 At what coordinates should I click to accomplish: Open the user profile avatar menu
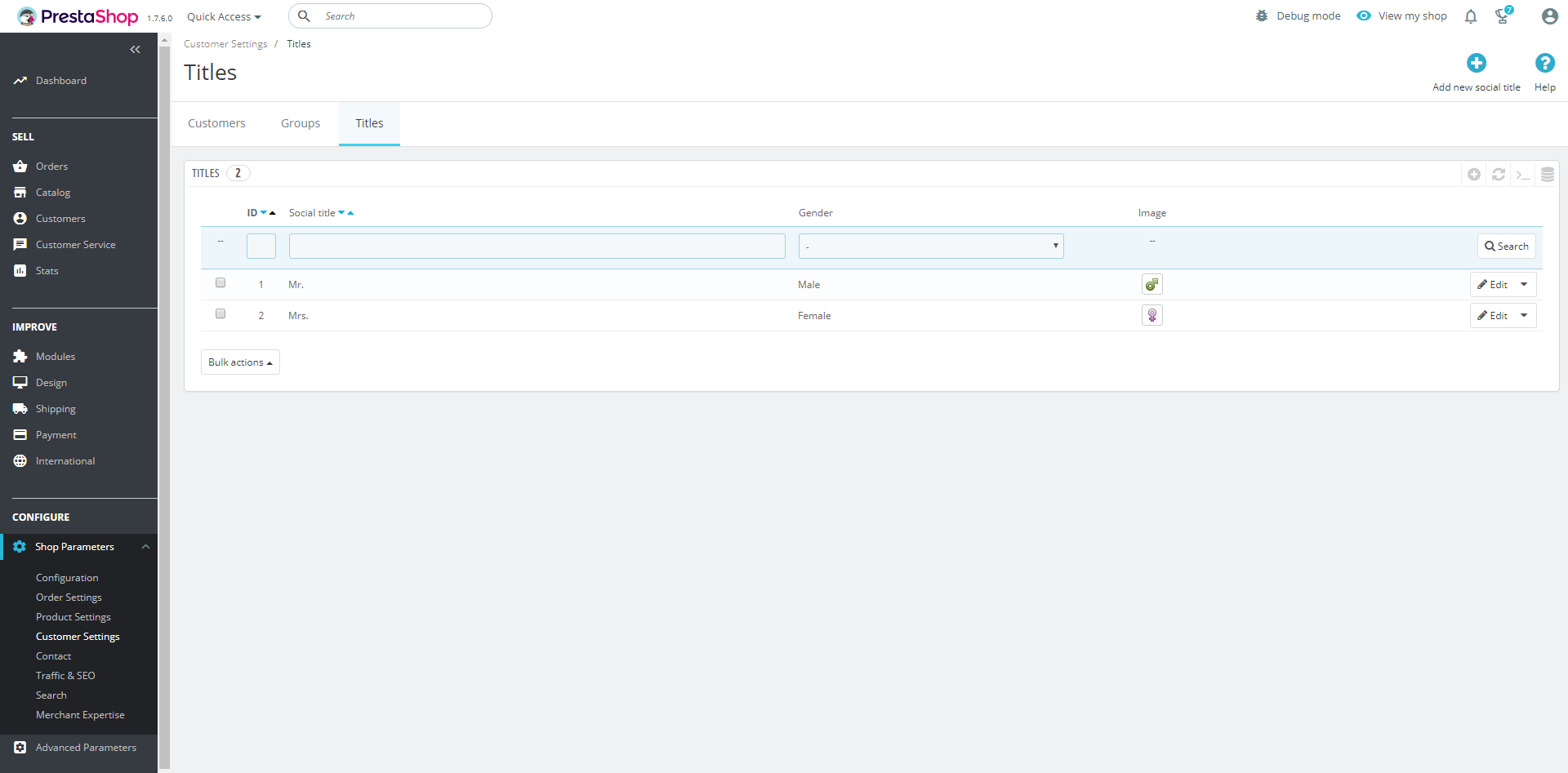click(1549, 16)
